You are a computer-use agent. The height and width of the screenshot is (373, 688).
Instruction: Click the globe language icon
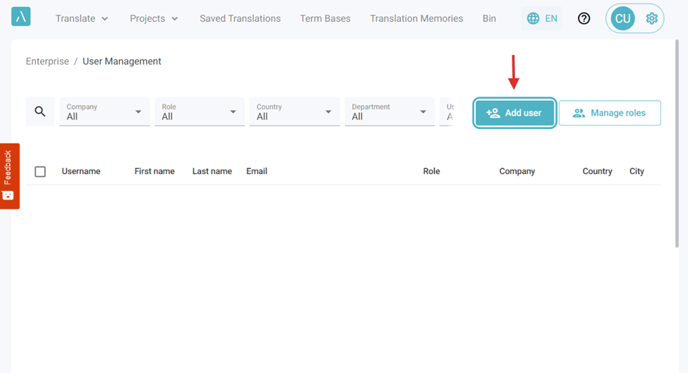pos(533,18)
